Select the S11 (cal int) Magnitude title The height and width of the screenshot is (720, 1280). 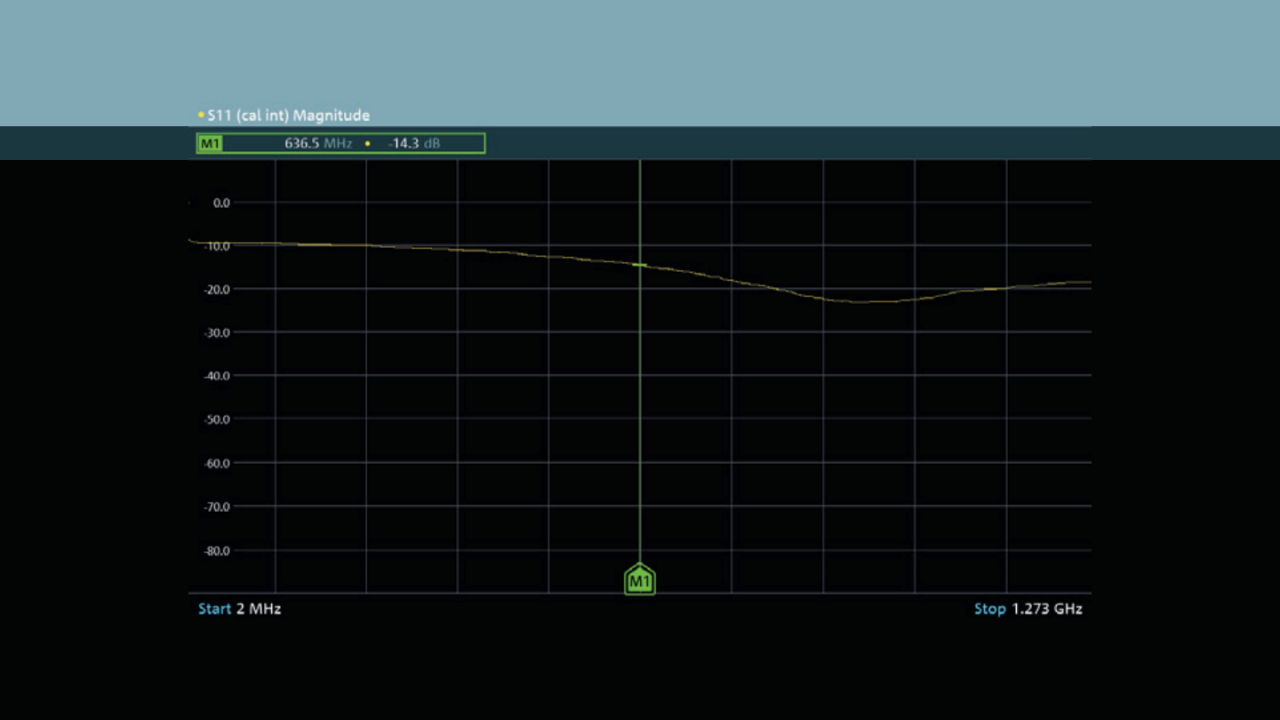288,116
